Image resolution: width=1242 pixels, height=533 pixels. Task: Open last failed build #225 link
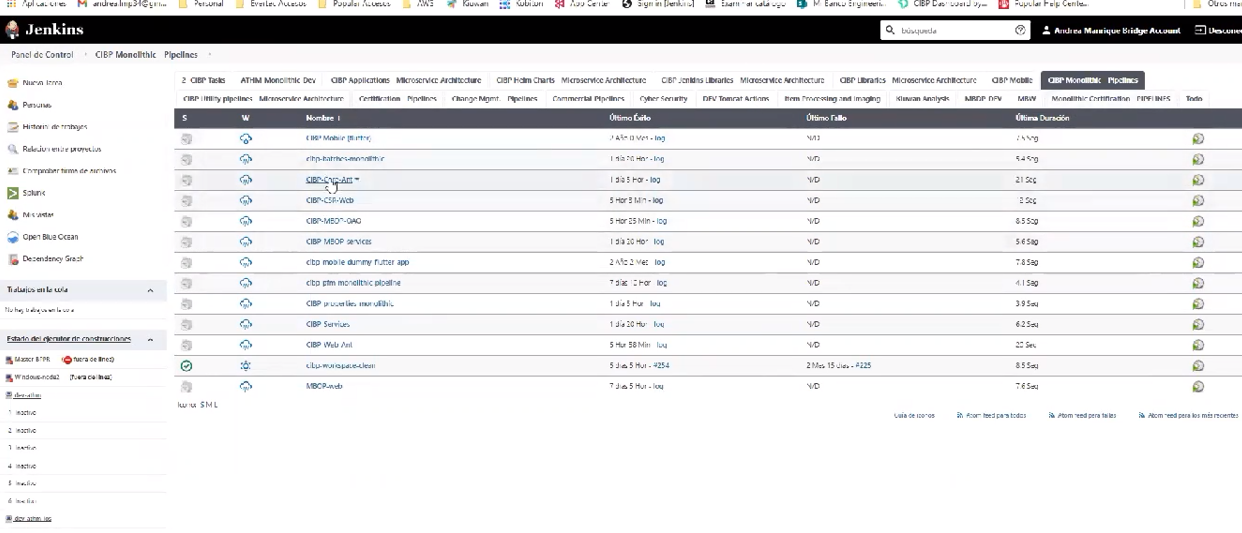click(863, 366)
